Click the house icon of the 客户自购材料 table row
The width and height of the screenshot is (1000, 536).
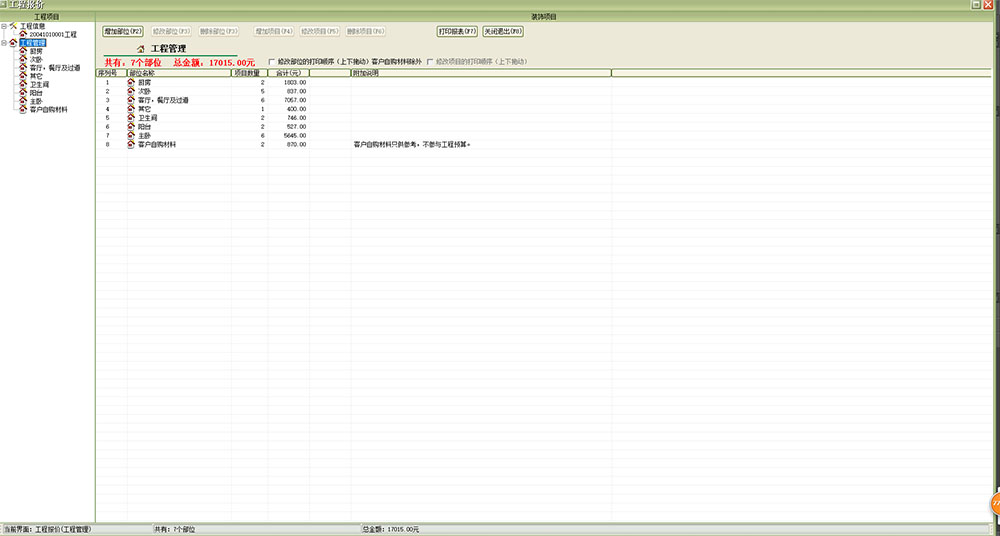click(x=131, y=145)
